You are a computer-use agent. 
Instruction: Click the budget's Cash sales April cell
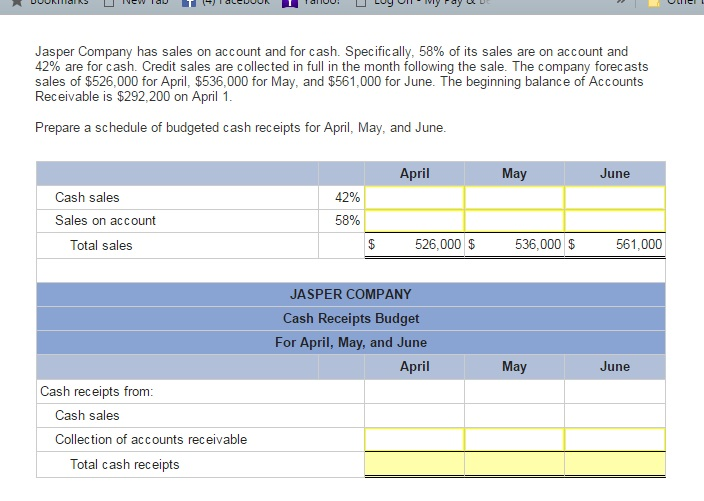coord(414,416)
